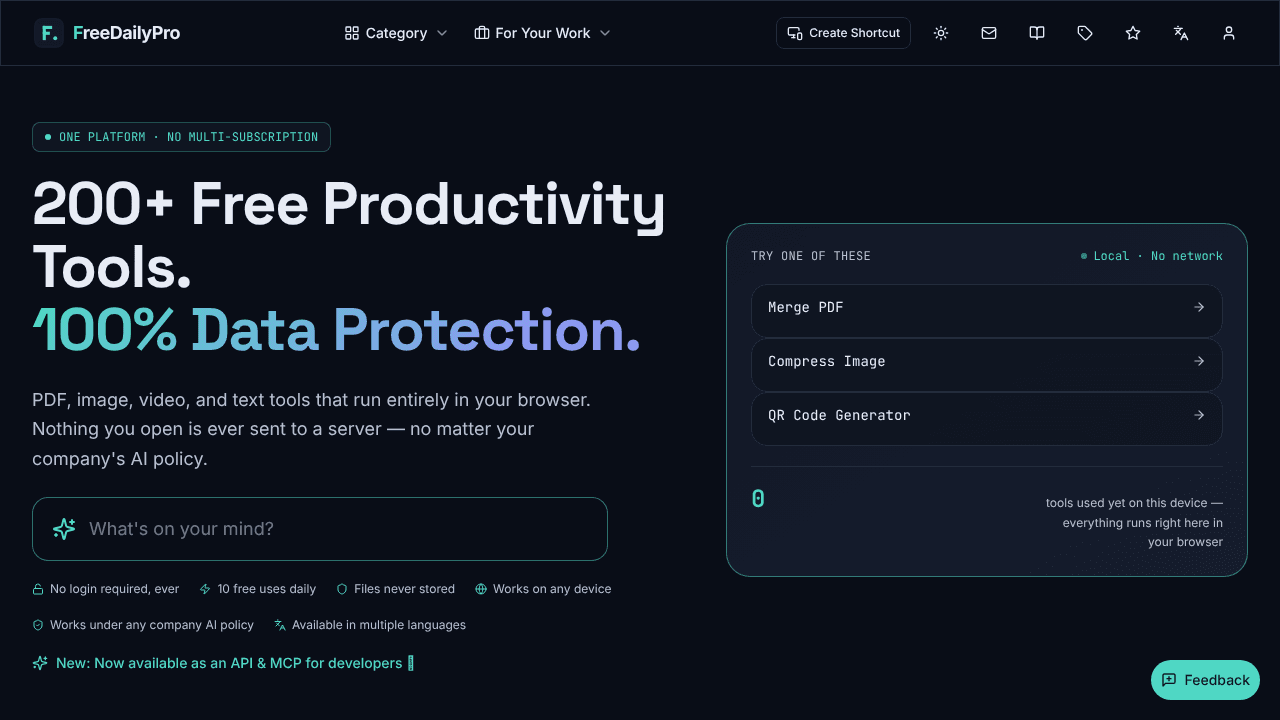Screen dimensions: 1280x720
Task: Click the monitor icon in Create Shortcut
Action: click(x=795, y=33)
